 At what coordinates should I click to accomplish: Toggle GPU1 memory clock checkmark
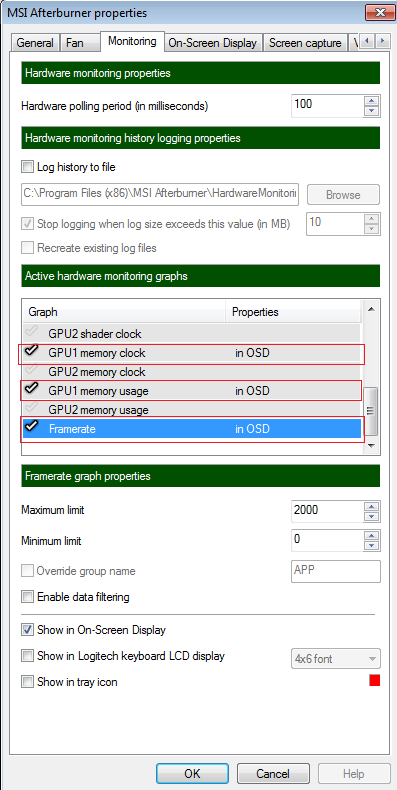(x=32, y=352)
